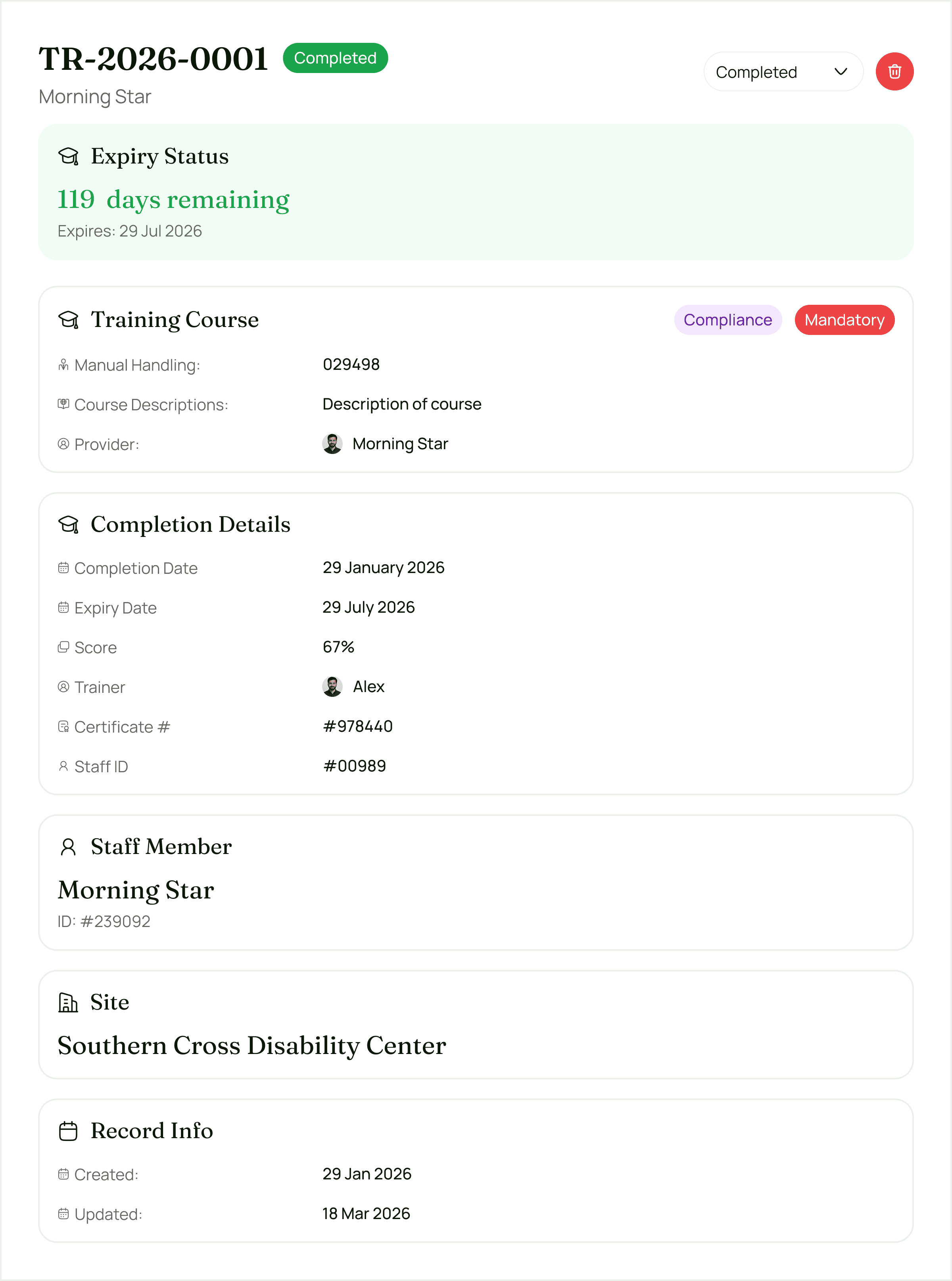This screenshot has width=952, height=1281.
Task: Select the Completed status badge
Action: [x=335, y=58]
